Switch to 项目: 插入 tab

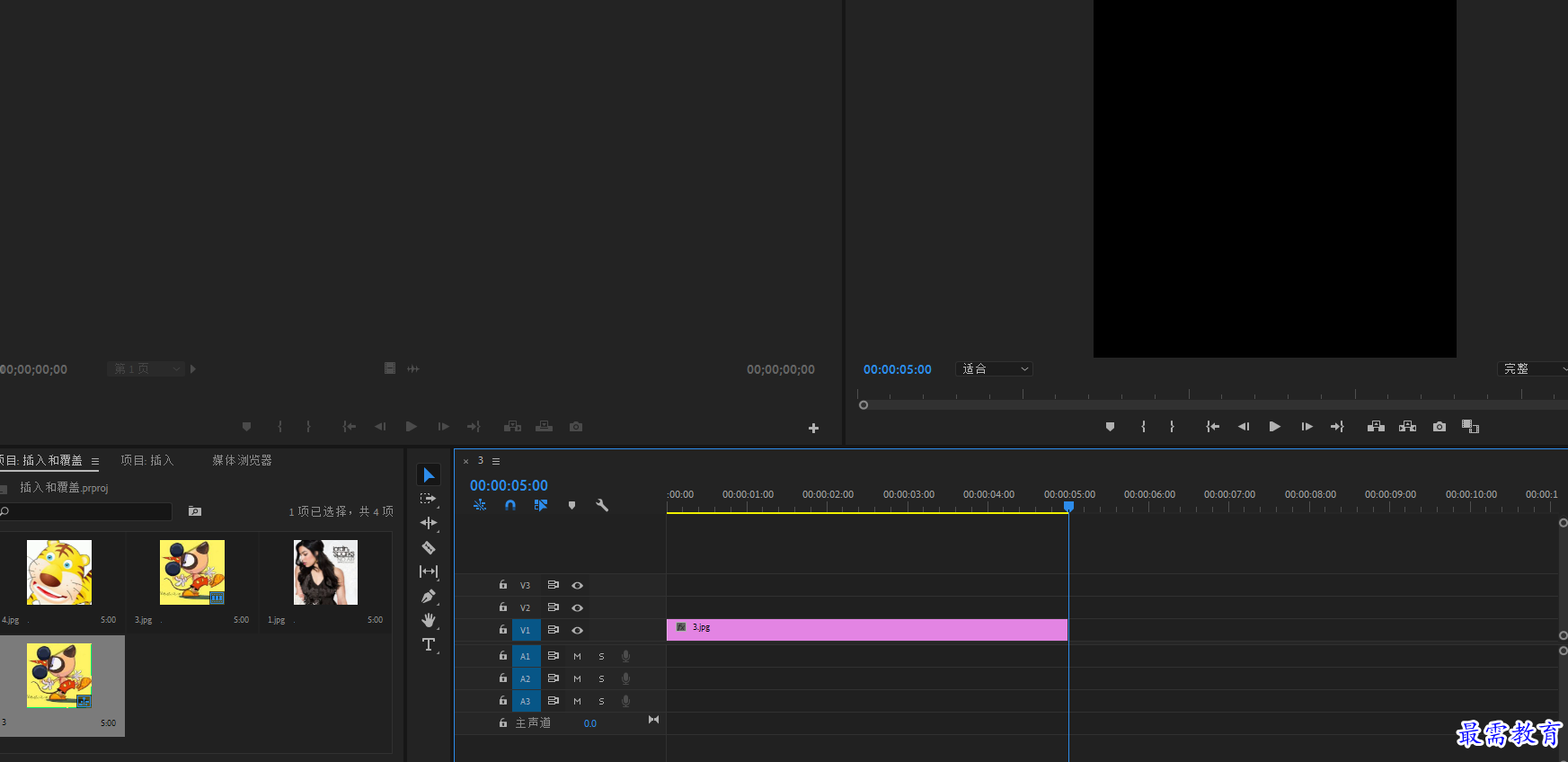coord(146,460)
